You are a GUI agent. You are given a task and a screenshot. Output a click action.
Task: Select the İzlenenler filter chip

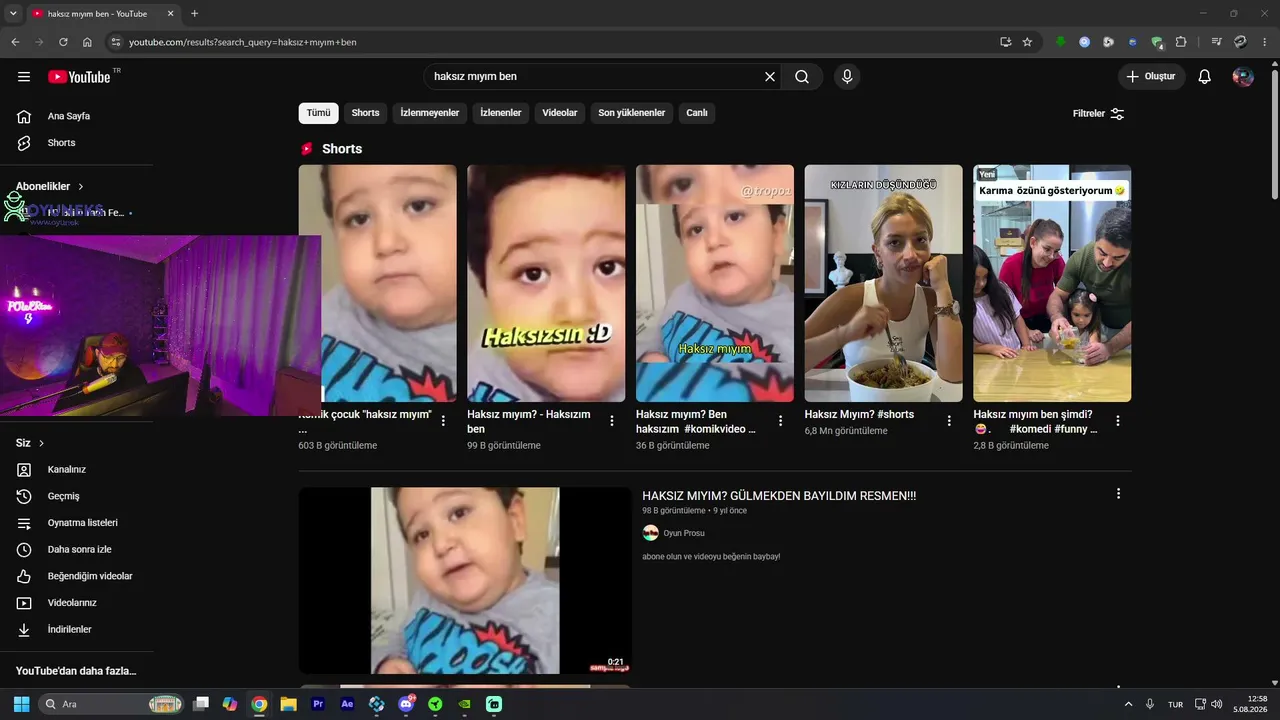click(x=501, y=113)
